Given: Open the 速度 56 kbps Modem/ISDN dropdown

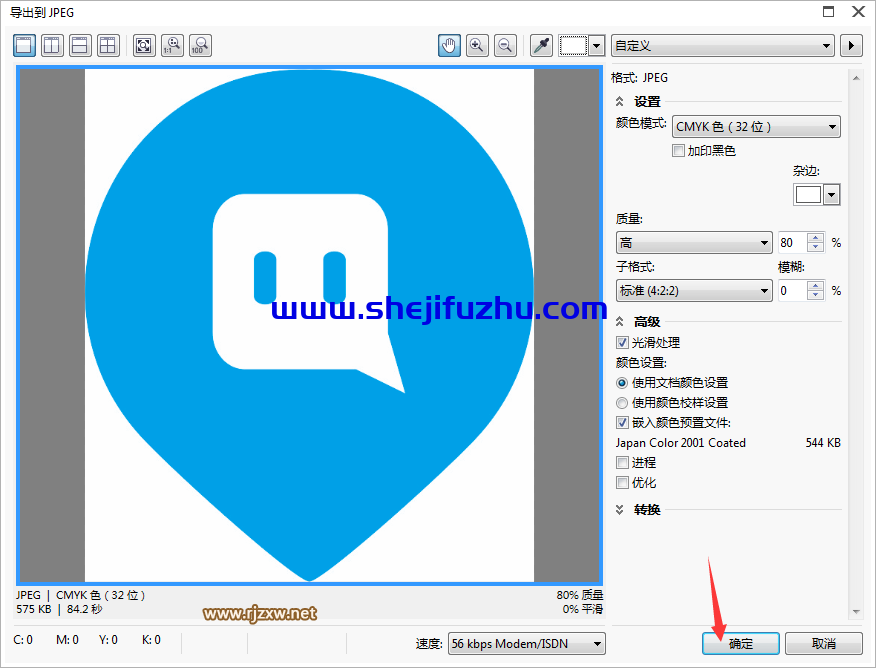Looking at the screenshot, I should (527, 643).
